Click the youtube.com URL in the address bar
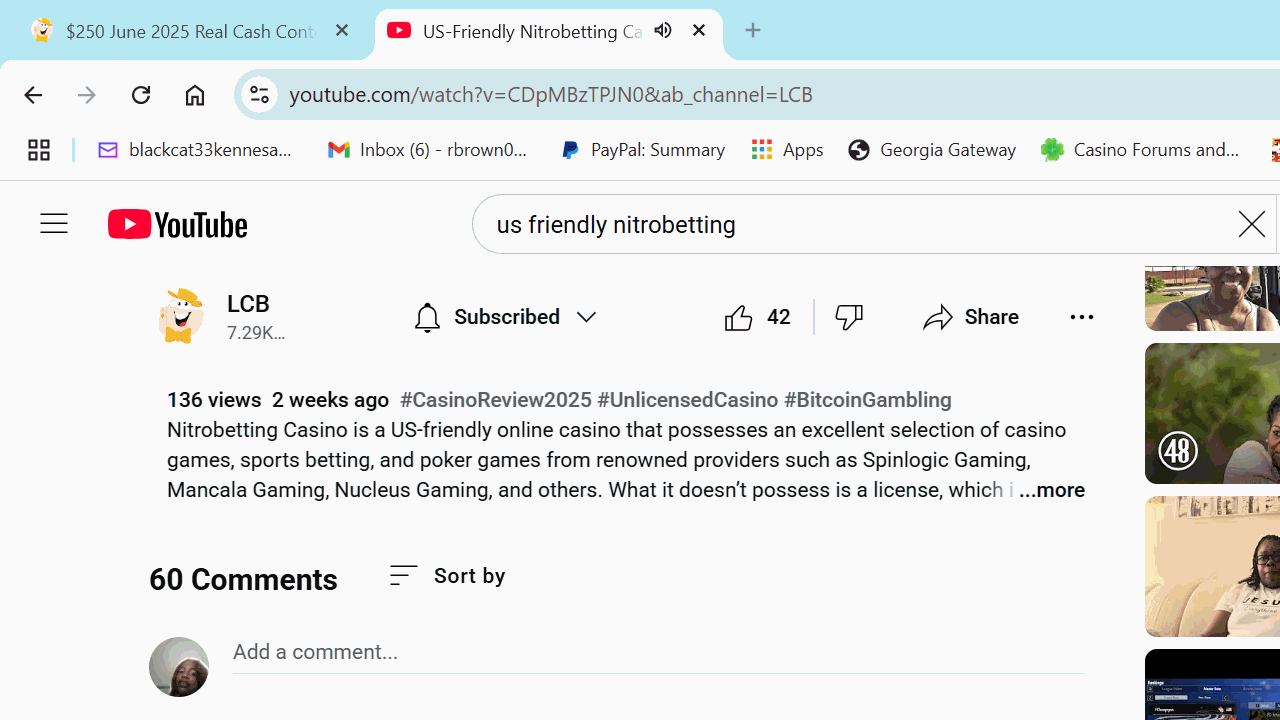 click(x=551, y=94)
